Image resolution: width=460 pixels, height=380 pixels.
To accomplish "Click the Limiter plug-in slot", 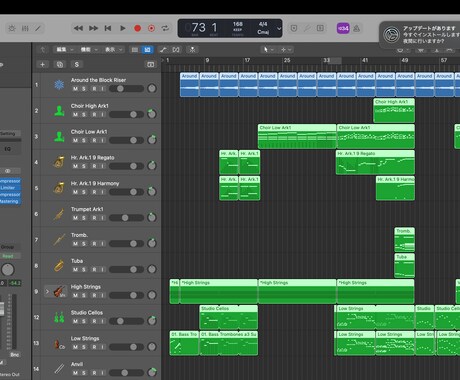I will pos(8,188).
